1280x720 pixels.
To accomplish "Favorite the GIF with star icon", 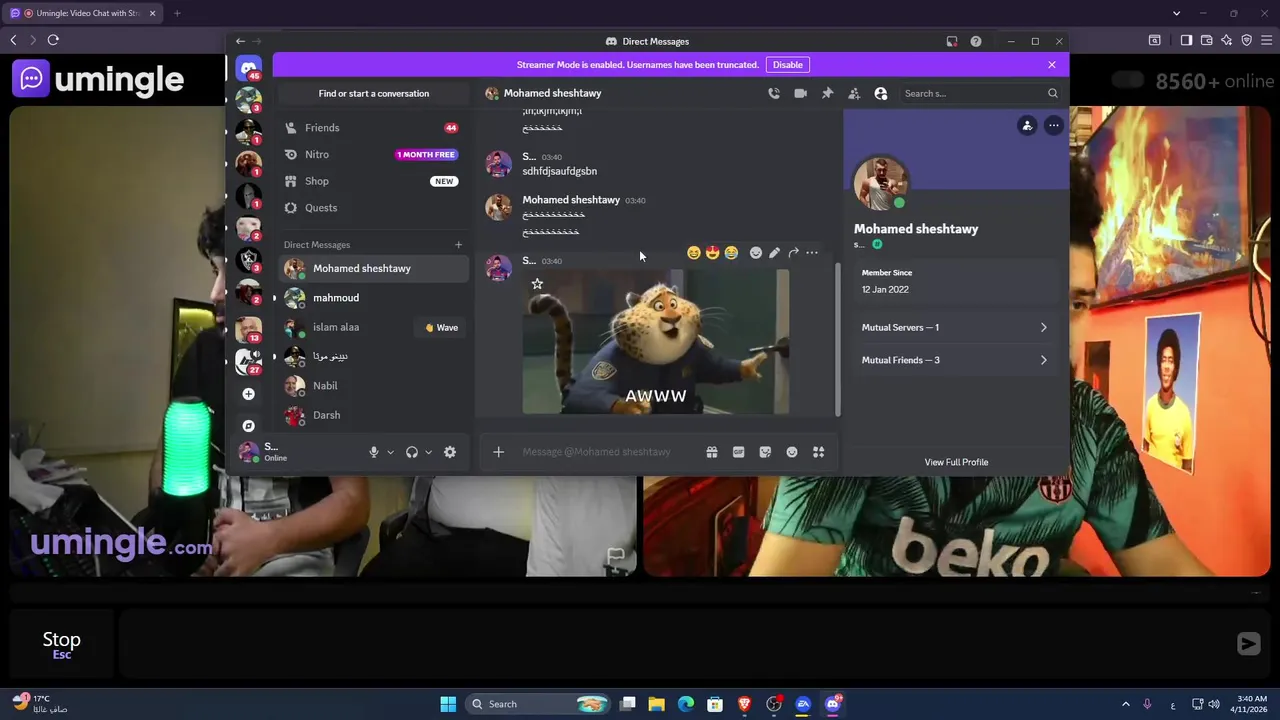I will pos(537,284).
